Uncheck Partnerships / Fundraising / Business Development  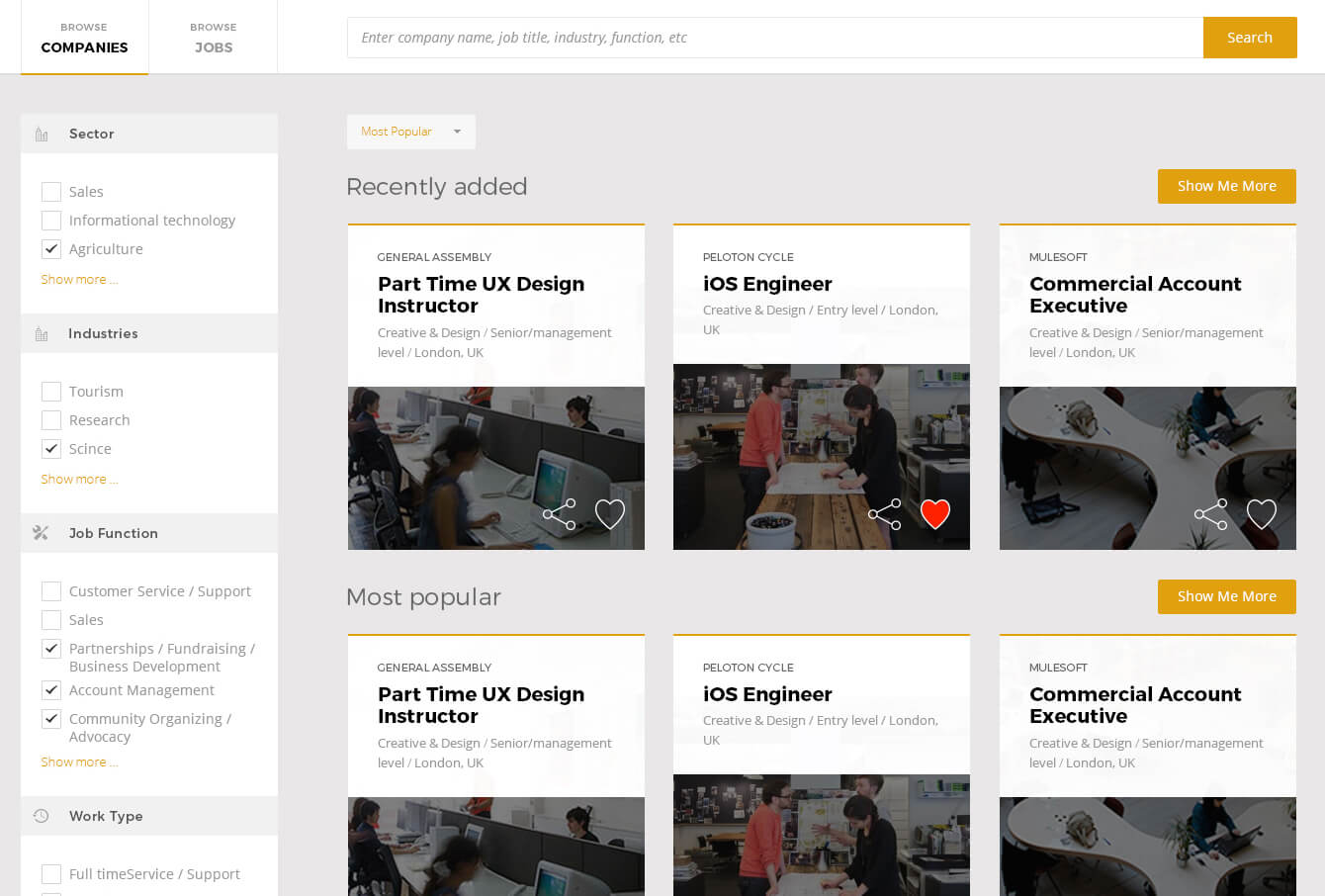click(x=51, y=649)
